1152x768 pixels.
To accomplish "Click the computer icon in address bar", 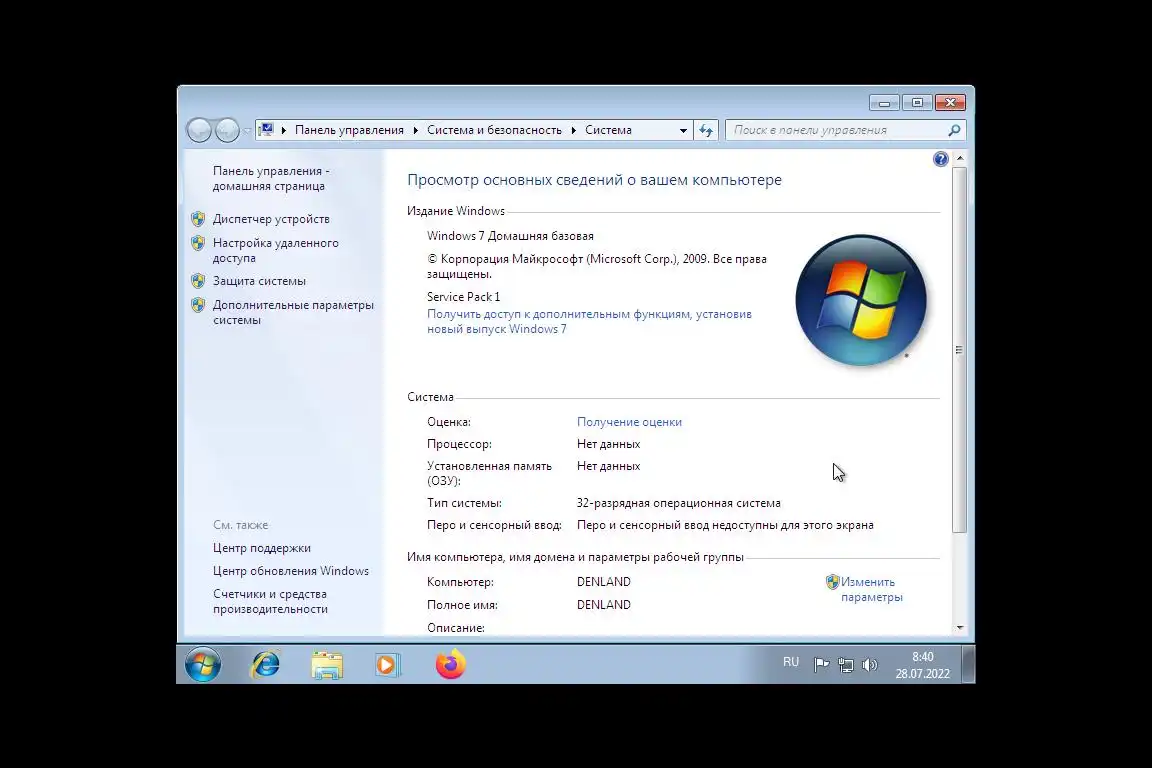I will 266,129.
